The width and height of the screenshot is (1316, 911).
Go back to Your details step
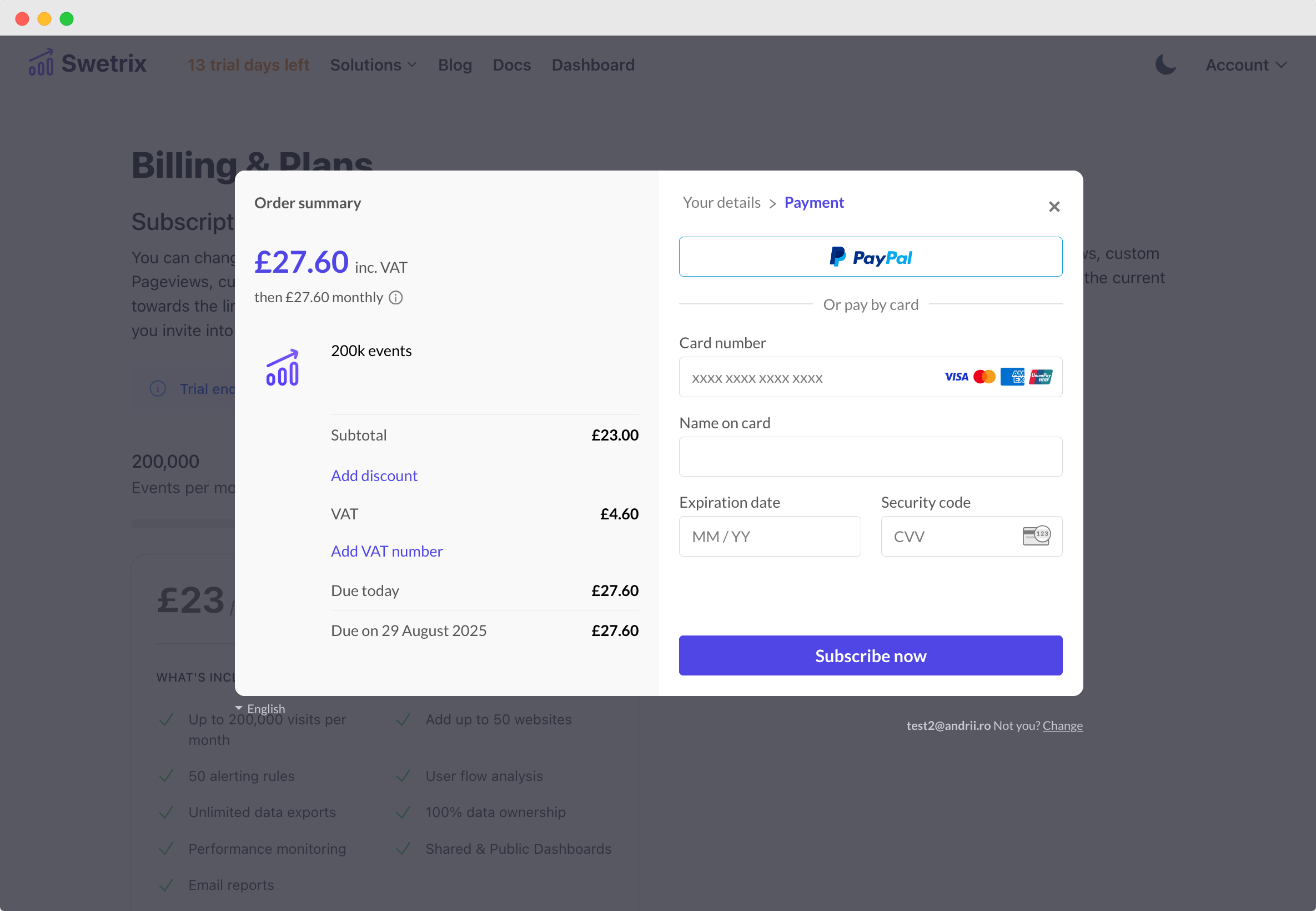(x=721, y=203)
